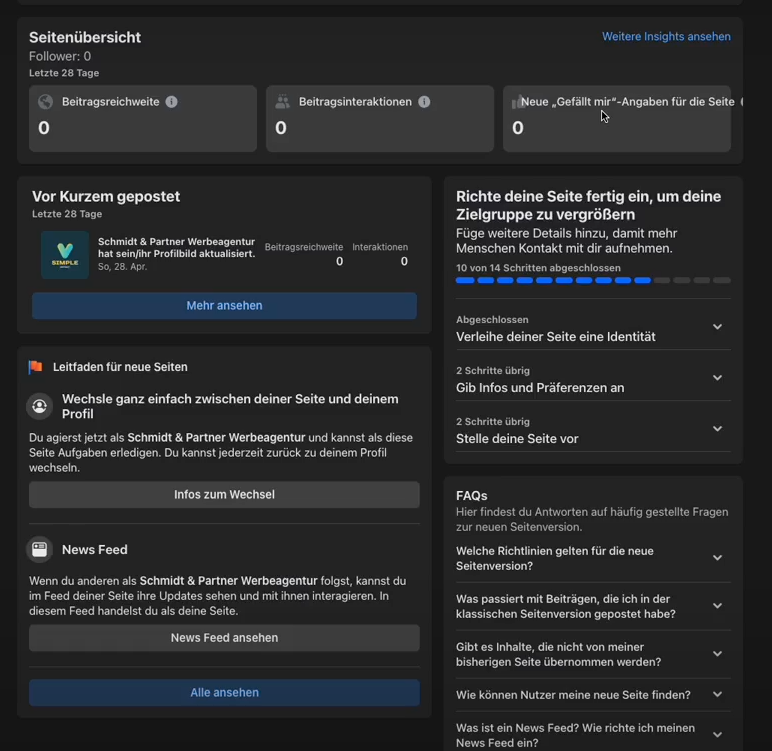Click the globe icon in Beitragsreichweite card
Viewport: 772px width, 751px height.
click(x=45, y=102)
